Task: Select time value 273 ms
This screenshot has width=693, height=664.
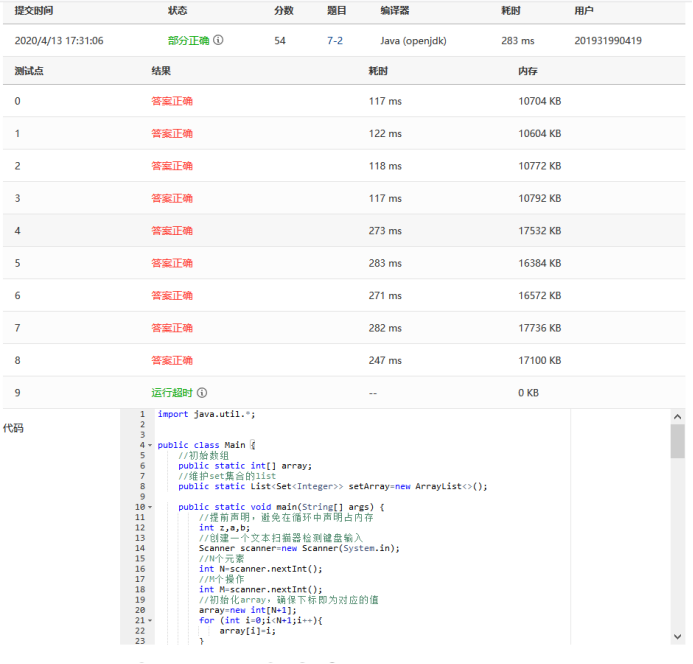Action: coord(385,231)
